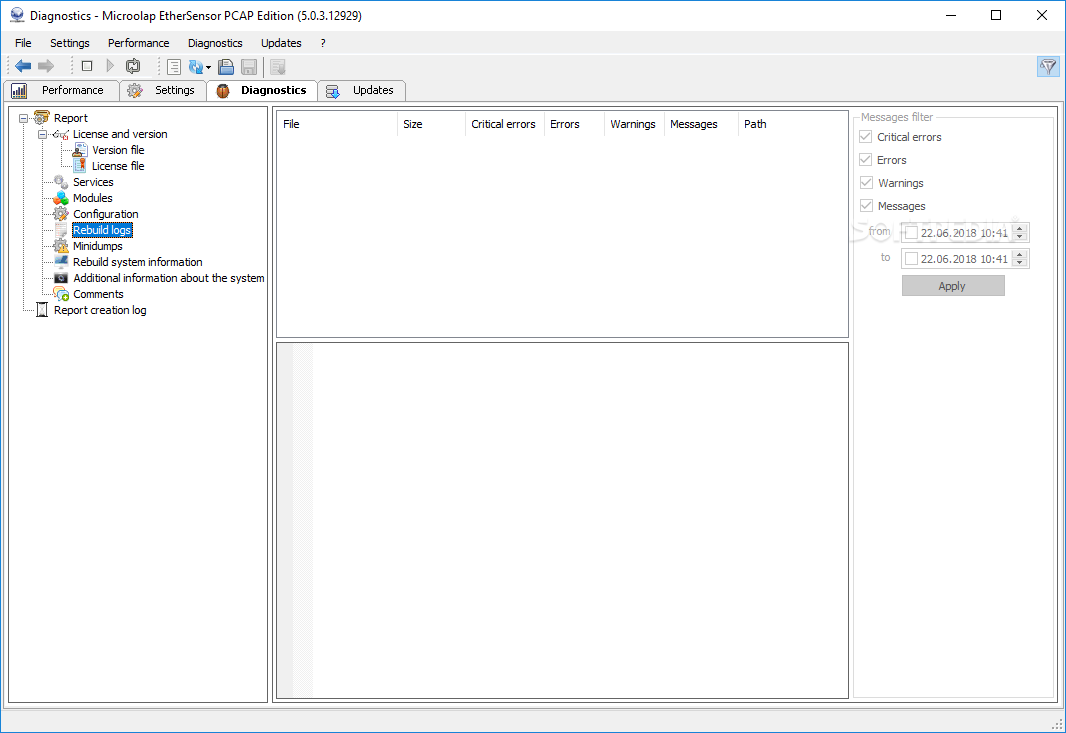Sort by the File column header
The height and width of the screenshot is (733, 1066).
(x=337, y=124)
